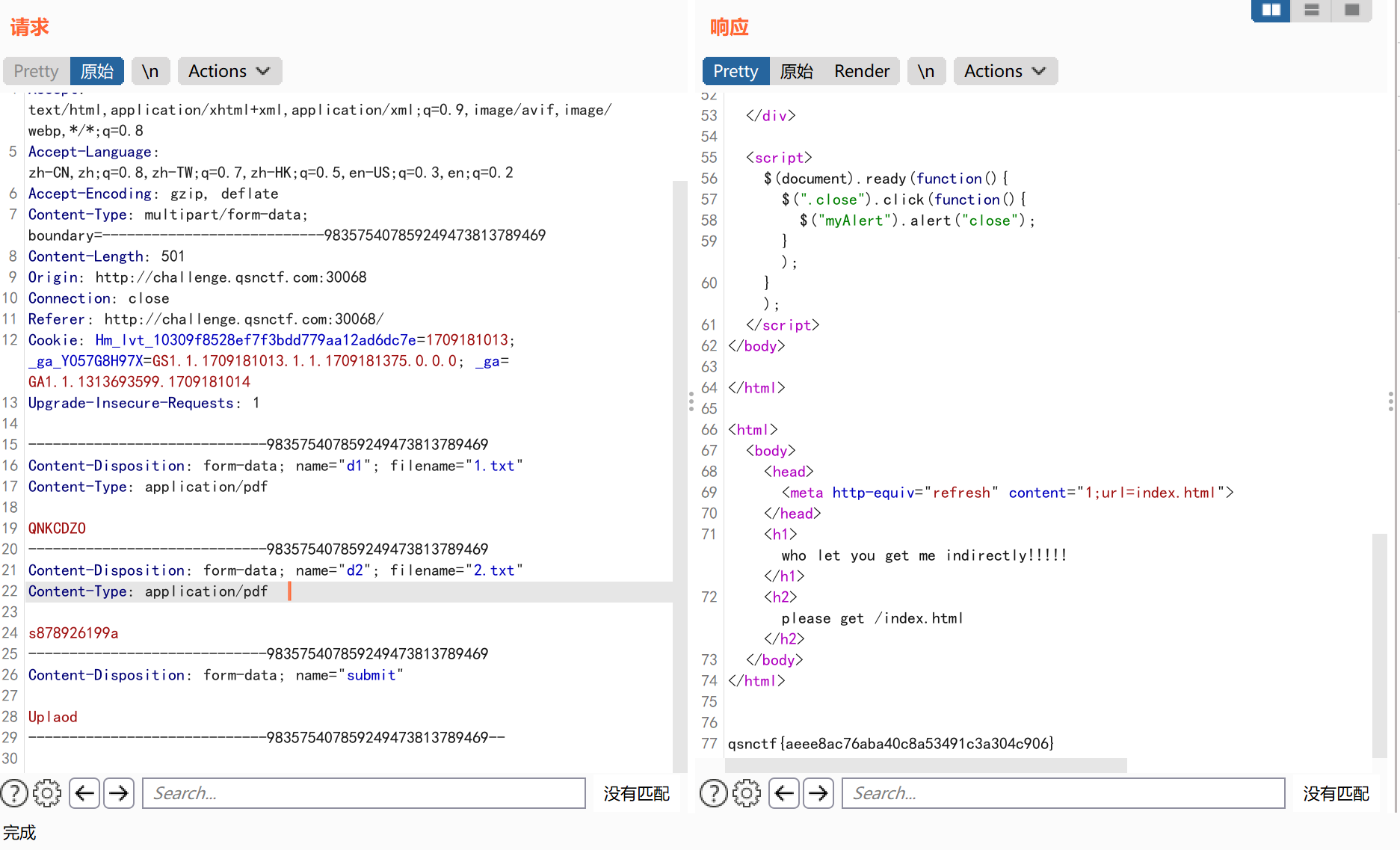This screenshot has width=1400, height=850.
Task: Expand the request Actions dropdown
Action: coord(229,71)
